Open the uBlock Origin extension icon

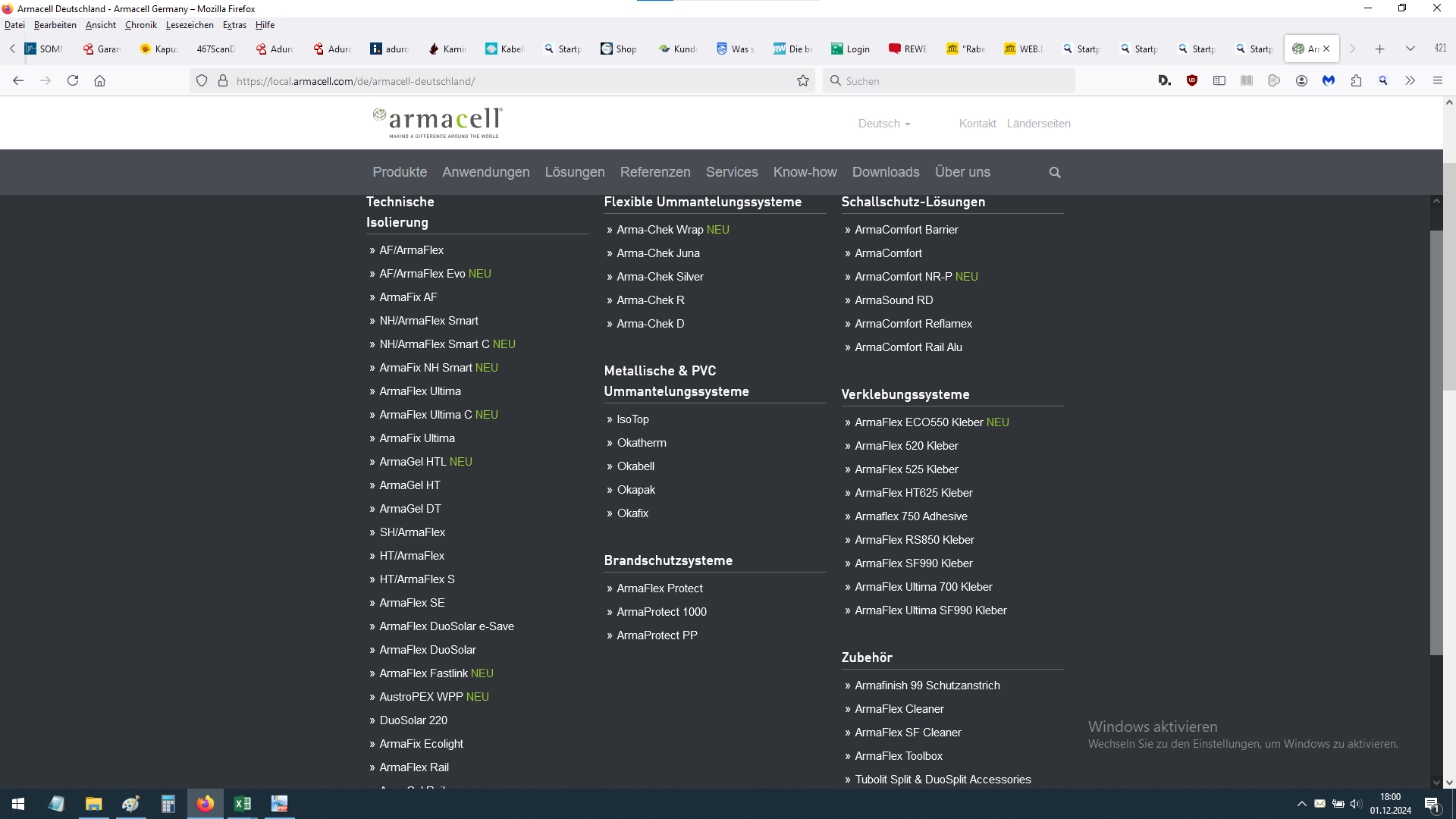[1192, 80]
